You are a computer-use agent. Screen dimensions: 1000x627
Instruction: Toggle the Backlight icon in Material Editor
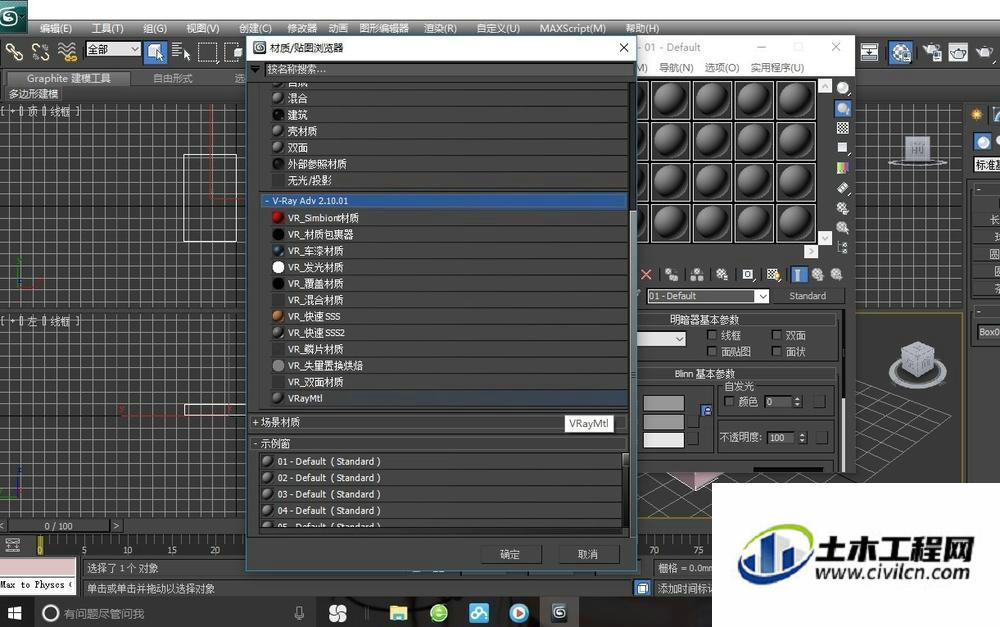tap(843, 108)
